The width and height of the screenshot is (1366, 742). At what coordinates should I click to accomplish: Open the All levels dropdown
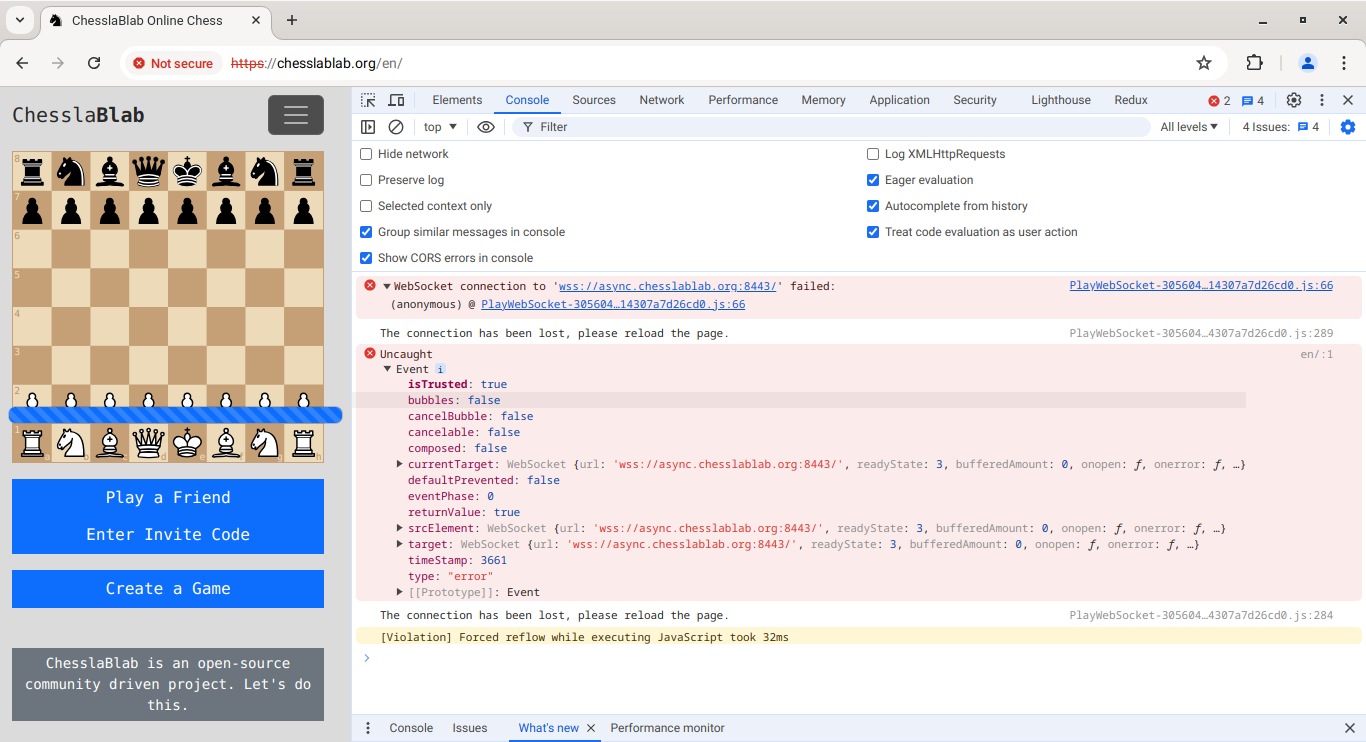[1189, 127]
